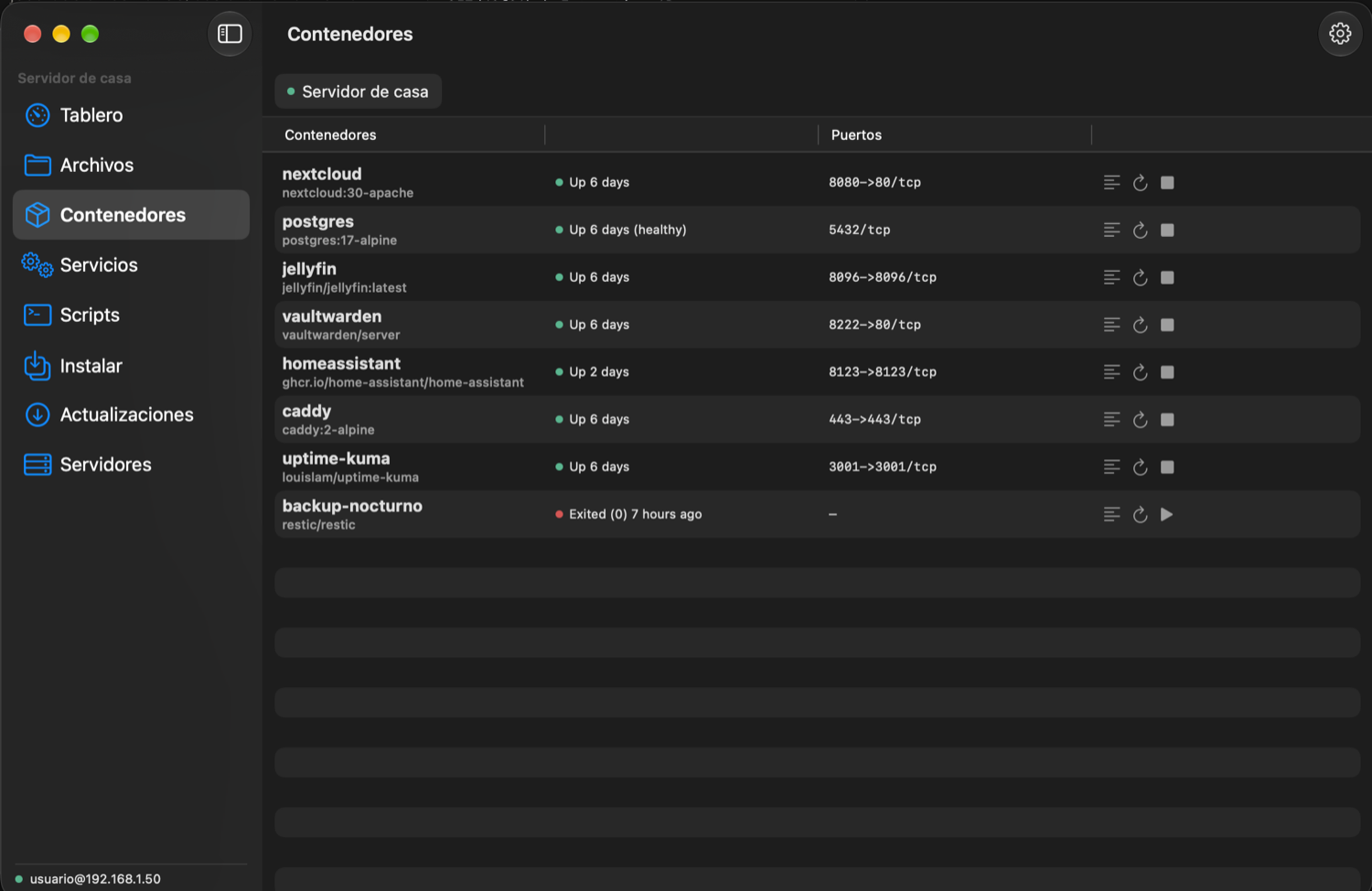The height and width of the screenshot is (891, 1372).
Task: Restart the postgres container
Action: [x=1140, y=230]
